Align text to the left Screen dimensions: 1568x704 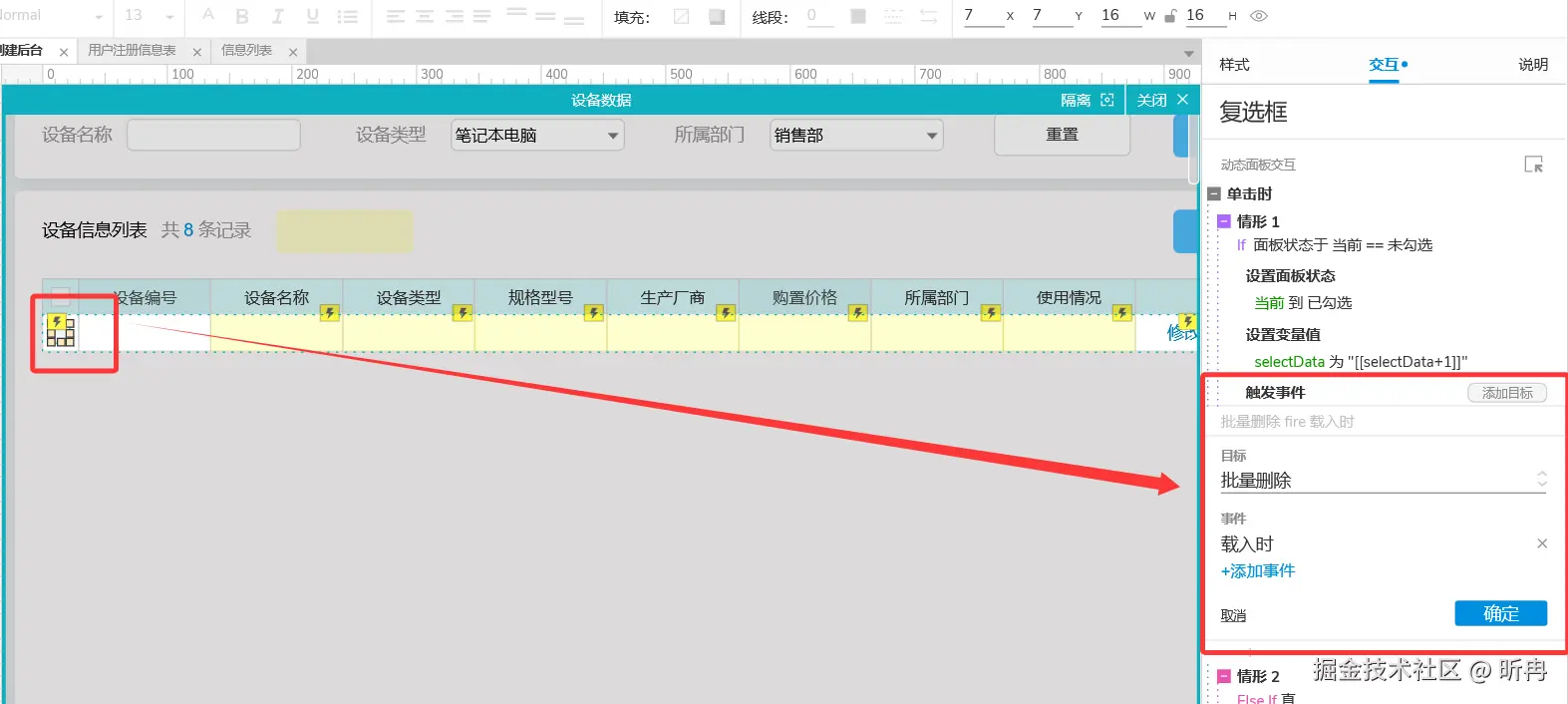395,16
